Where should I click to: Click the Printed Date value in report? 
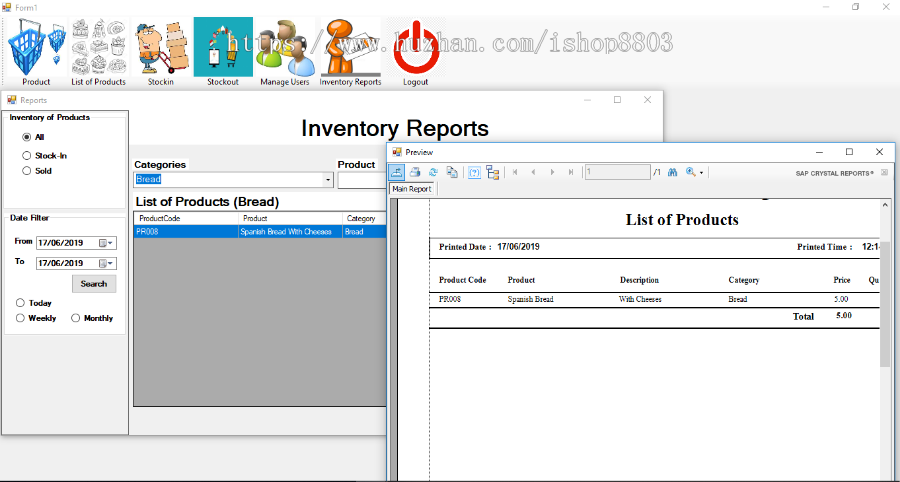[518, 247]
